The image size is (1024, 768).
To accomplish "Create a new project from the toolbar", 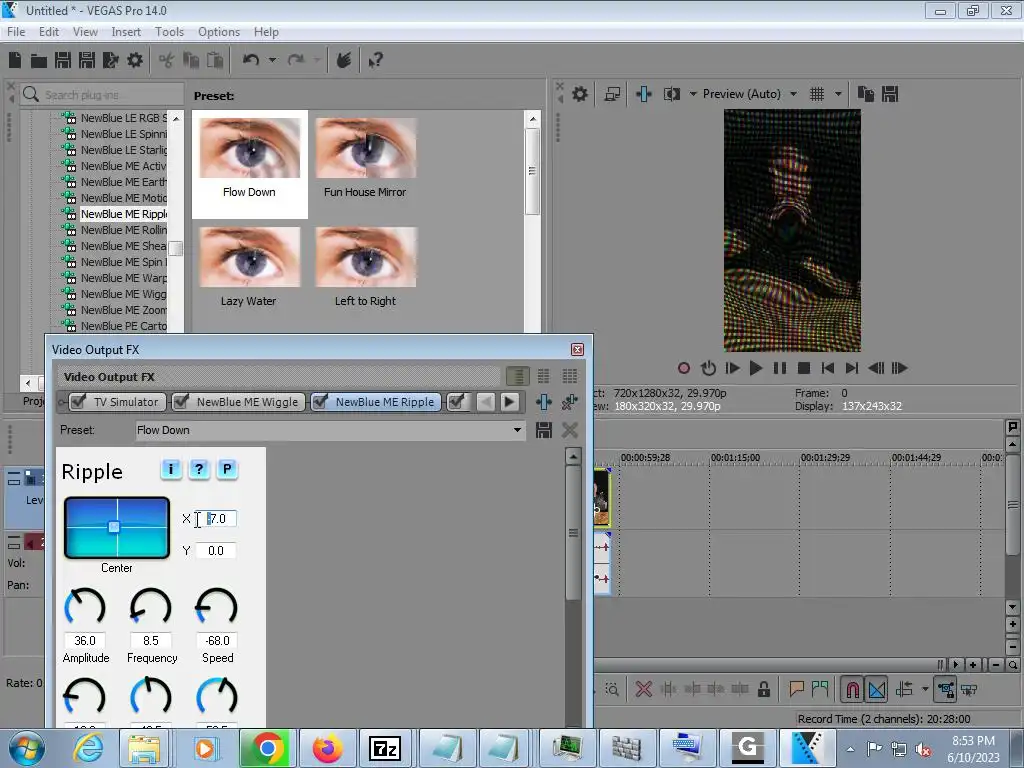I will coord(15,60).
